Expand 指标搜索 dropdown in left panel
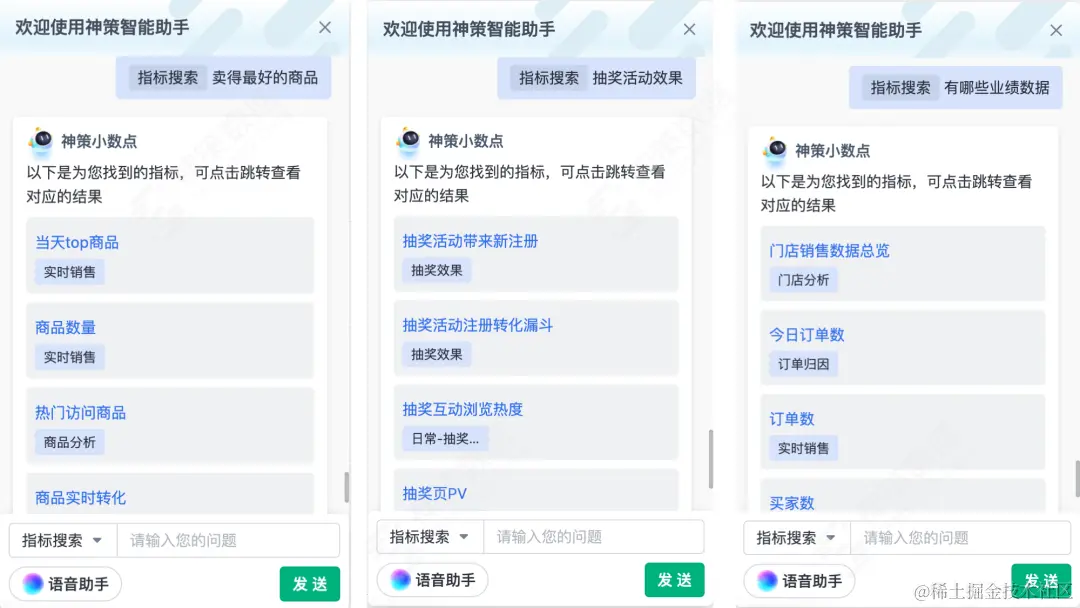 (63, 541)
